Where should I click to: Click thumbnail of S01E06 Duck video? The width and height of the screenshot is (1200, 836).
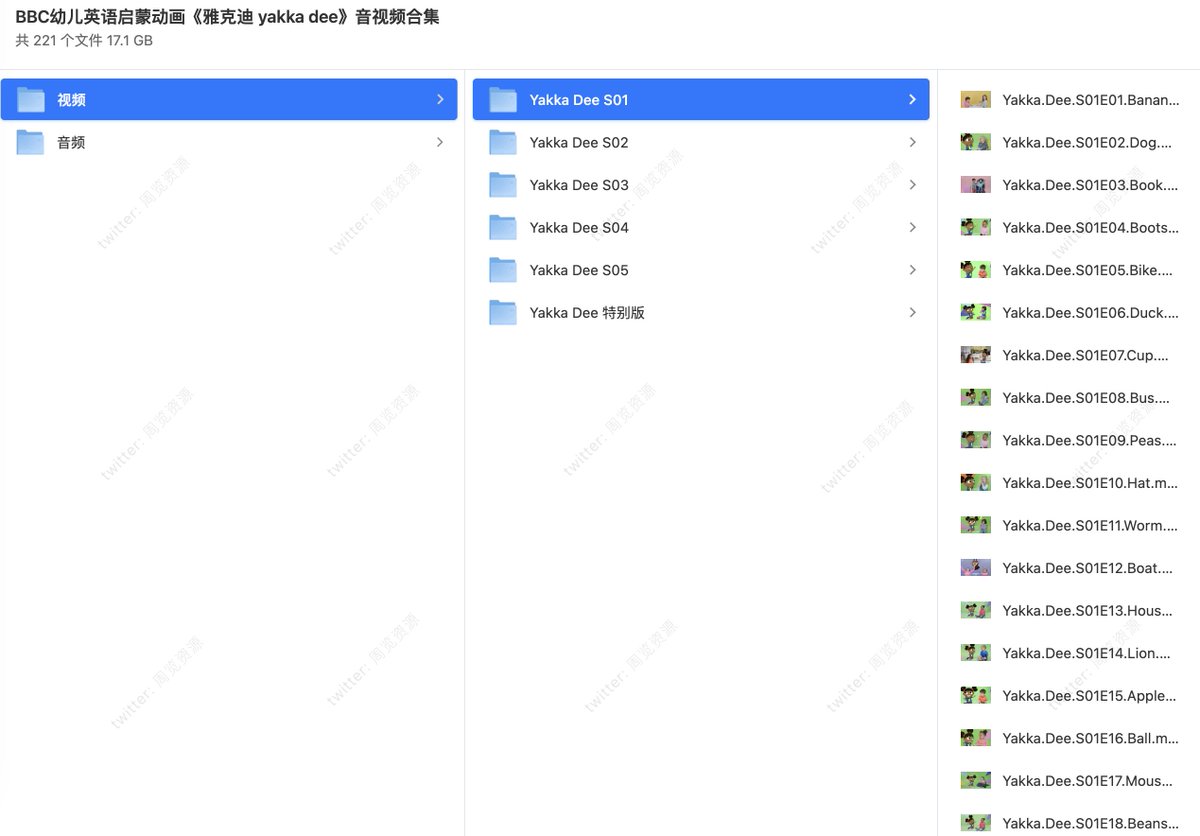[x=976, y=312]
